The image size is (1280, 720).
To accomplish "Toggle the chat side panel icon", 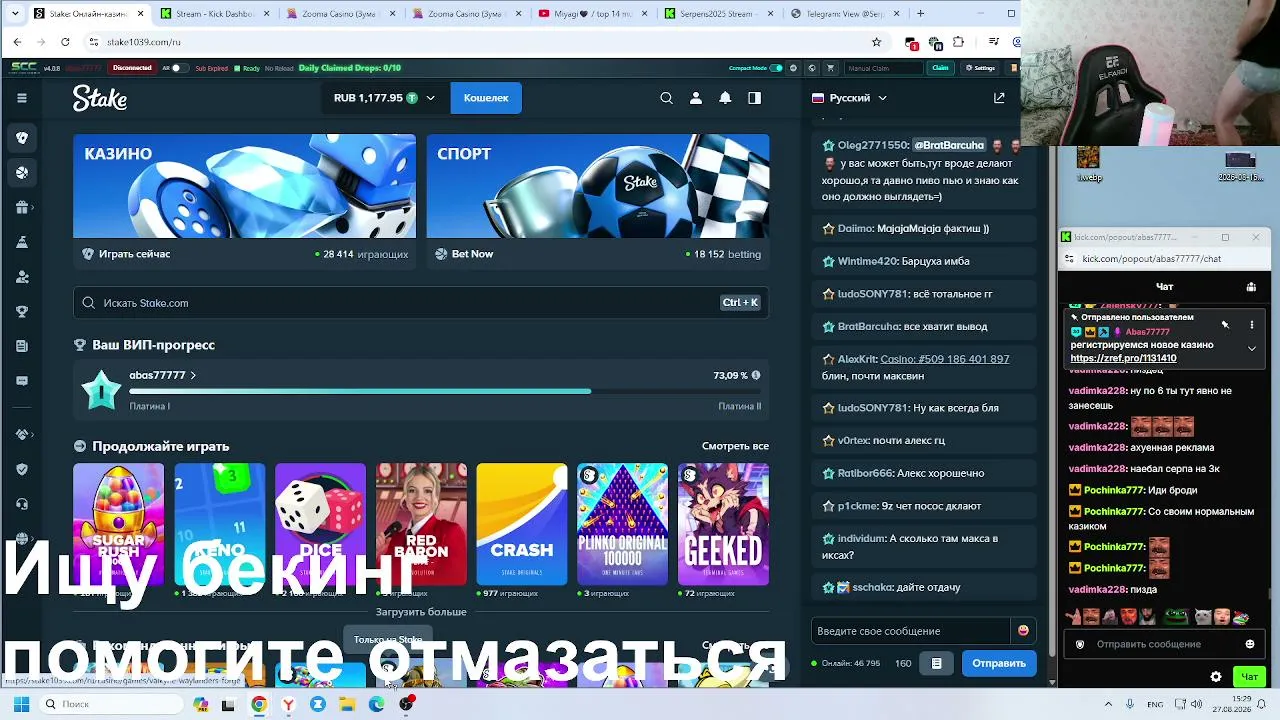I will (x=754, y=98).
